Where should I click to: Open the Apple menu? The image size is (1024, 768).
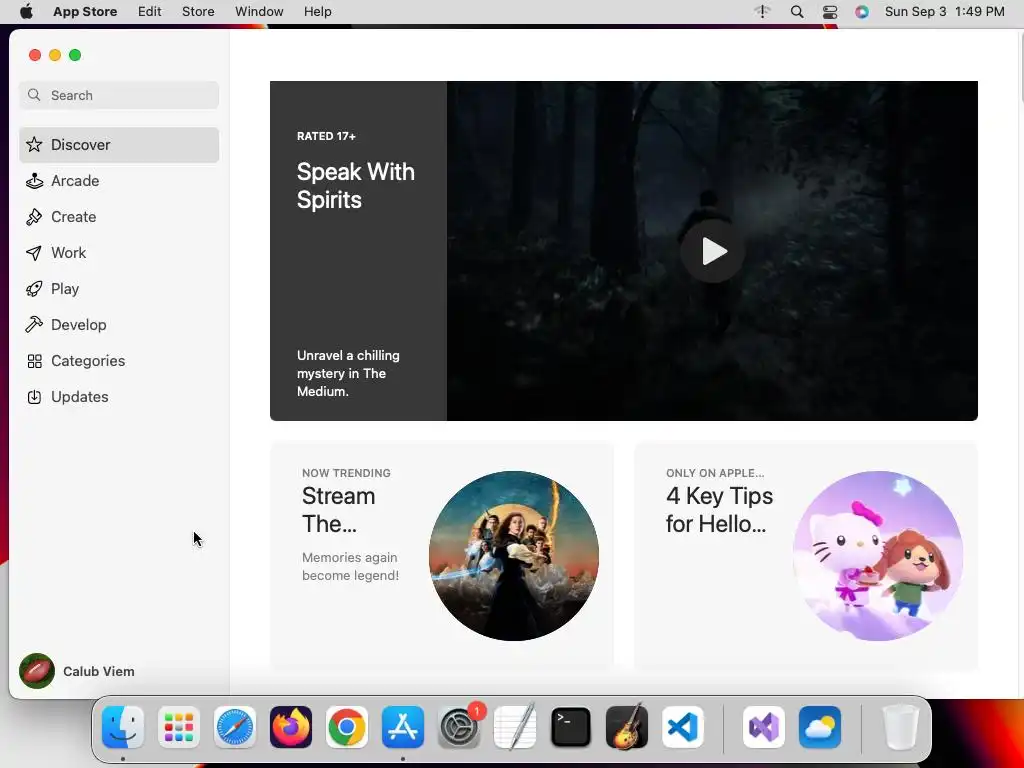[x=26, y=12]
